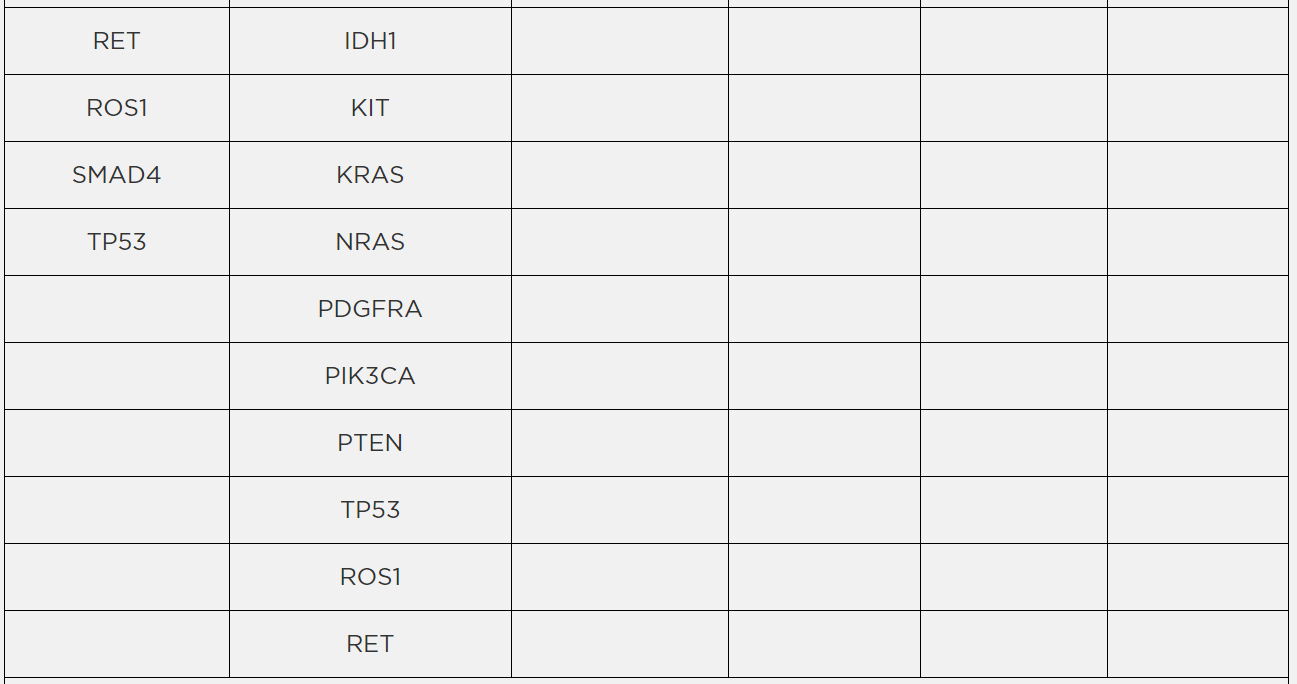This screenshot has width=1297, height=684.
Task: Click the empty cell right of NRAS
Action: point(620,242)
